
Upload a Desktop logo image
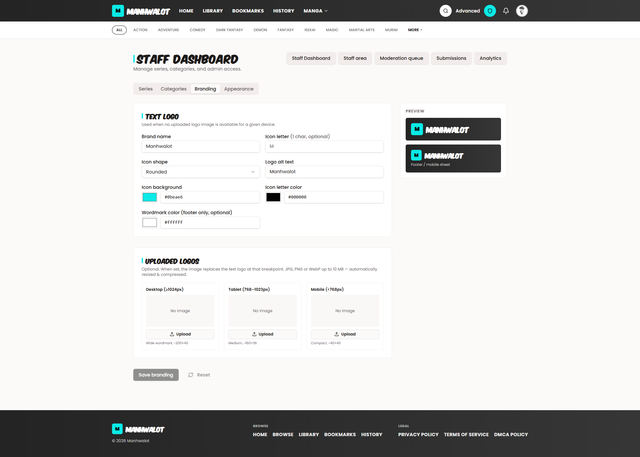(x=180, y=334)
